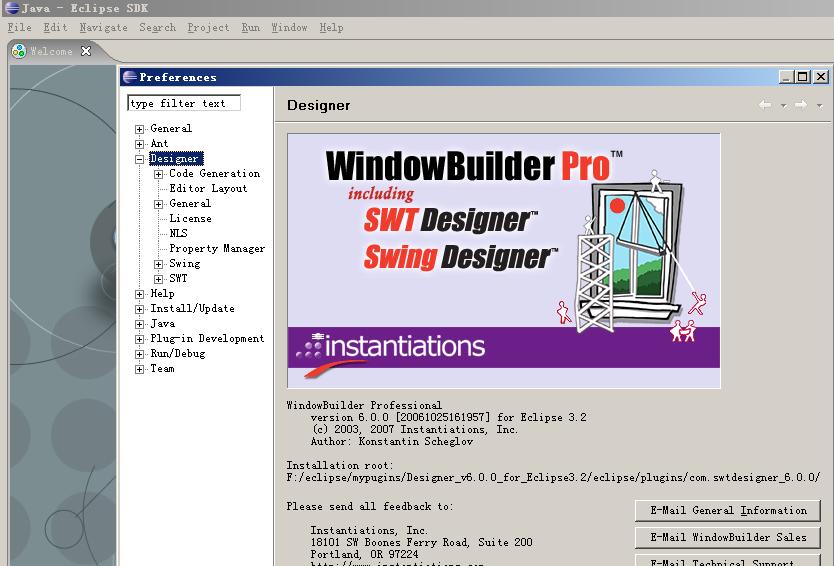834x566 pixels.
Task: Open the File menu
Action: tap(20, 27)
